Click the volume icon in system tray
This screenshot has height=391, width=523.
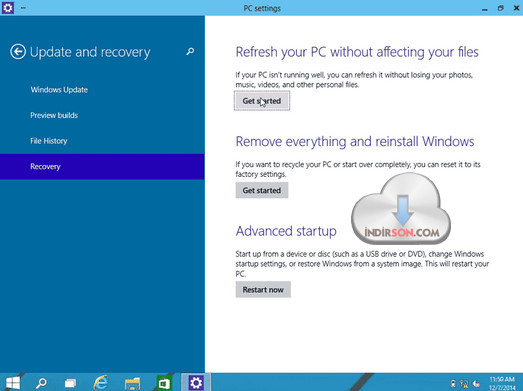coord(476,384)
